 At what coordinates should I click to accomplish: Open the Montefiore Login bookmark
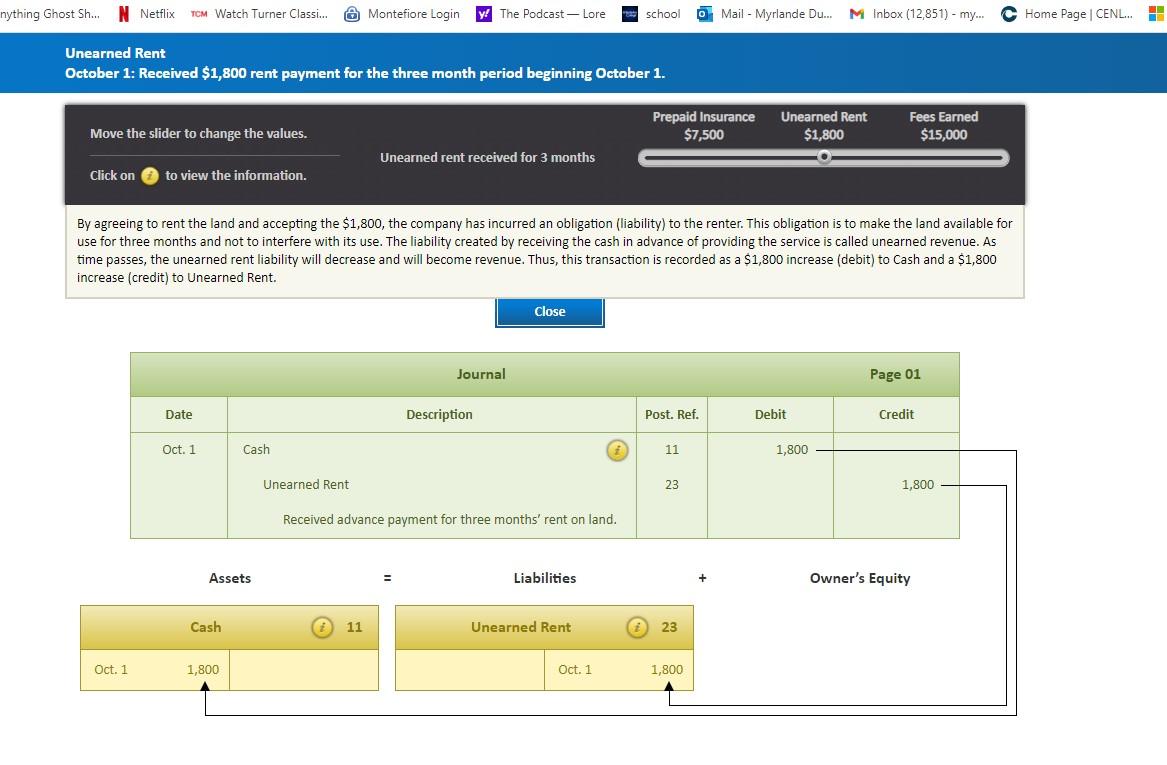402,13
